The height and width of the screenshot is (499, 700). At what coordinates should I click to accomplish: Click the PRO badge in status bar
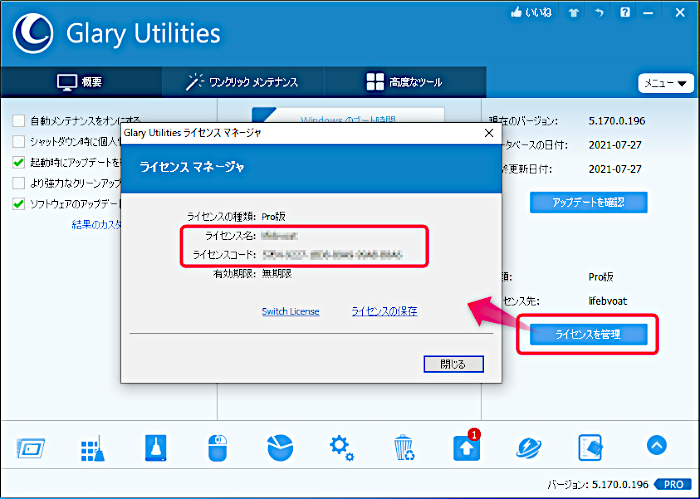[x=674, y=484]
